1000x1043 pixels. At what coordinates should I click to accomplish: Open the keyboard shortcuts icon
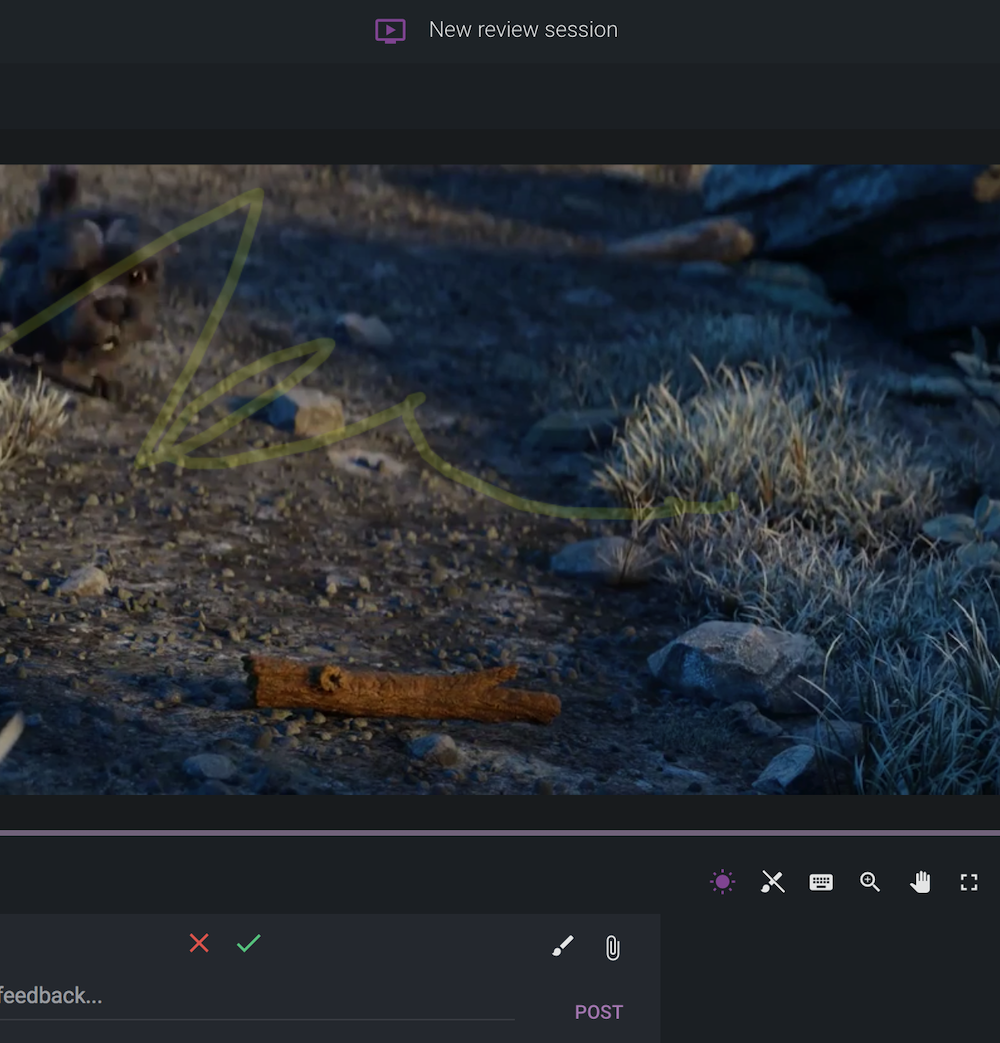click(x=821, y=882)
